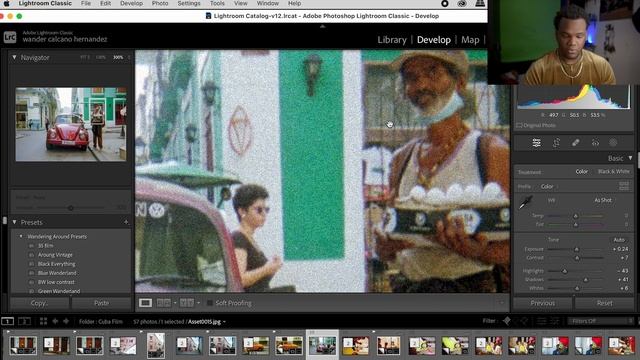This screenshot has width=640, height=360.
Task: Open the Apple menu
Action: pos(6,3)
